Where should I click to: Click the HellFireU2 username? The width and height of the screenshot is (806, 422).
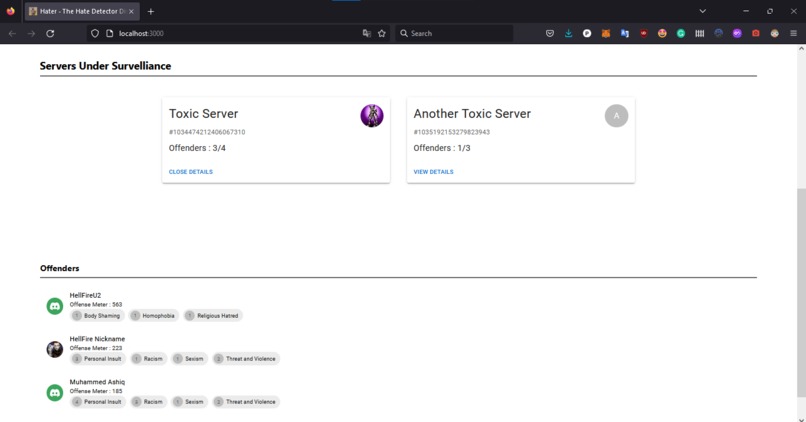(x=85, y=296)
